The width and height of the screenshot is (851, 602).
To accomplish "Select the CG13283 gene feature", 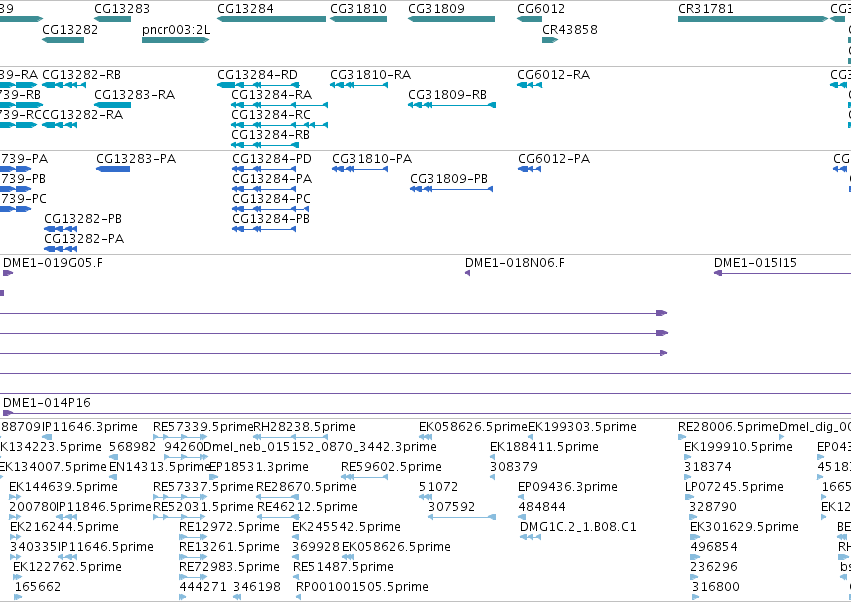I will click(x=112, y=19).
